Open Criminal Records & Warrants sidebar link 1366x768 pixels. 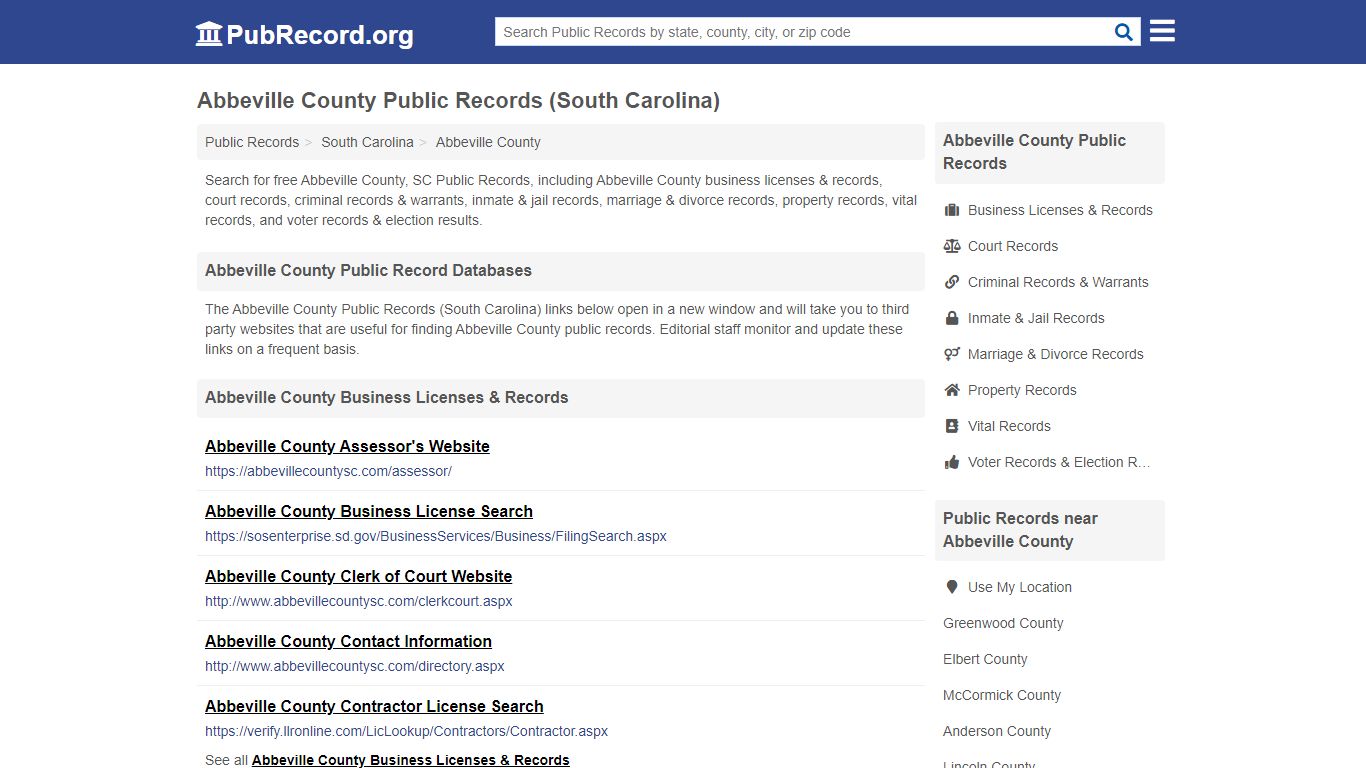(1058, 282)
